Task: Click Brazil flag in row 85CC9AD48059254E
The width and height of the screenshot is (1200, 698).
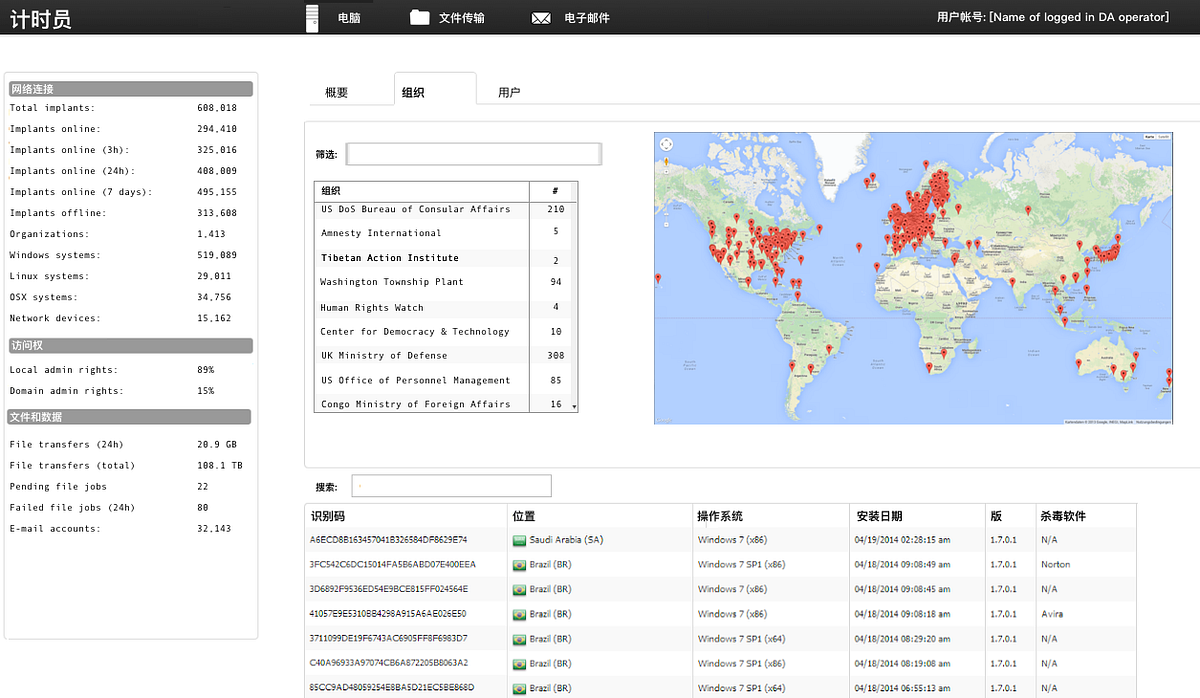Action: (519, 688)
